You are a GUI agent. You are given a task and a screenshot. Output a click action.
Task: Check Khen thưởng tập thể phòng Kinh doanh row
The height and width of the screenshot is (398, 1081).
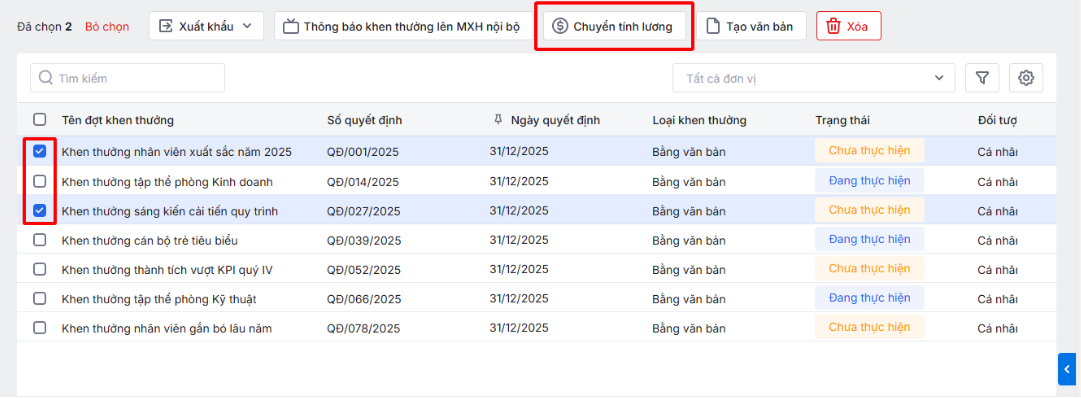pos(40,181)
